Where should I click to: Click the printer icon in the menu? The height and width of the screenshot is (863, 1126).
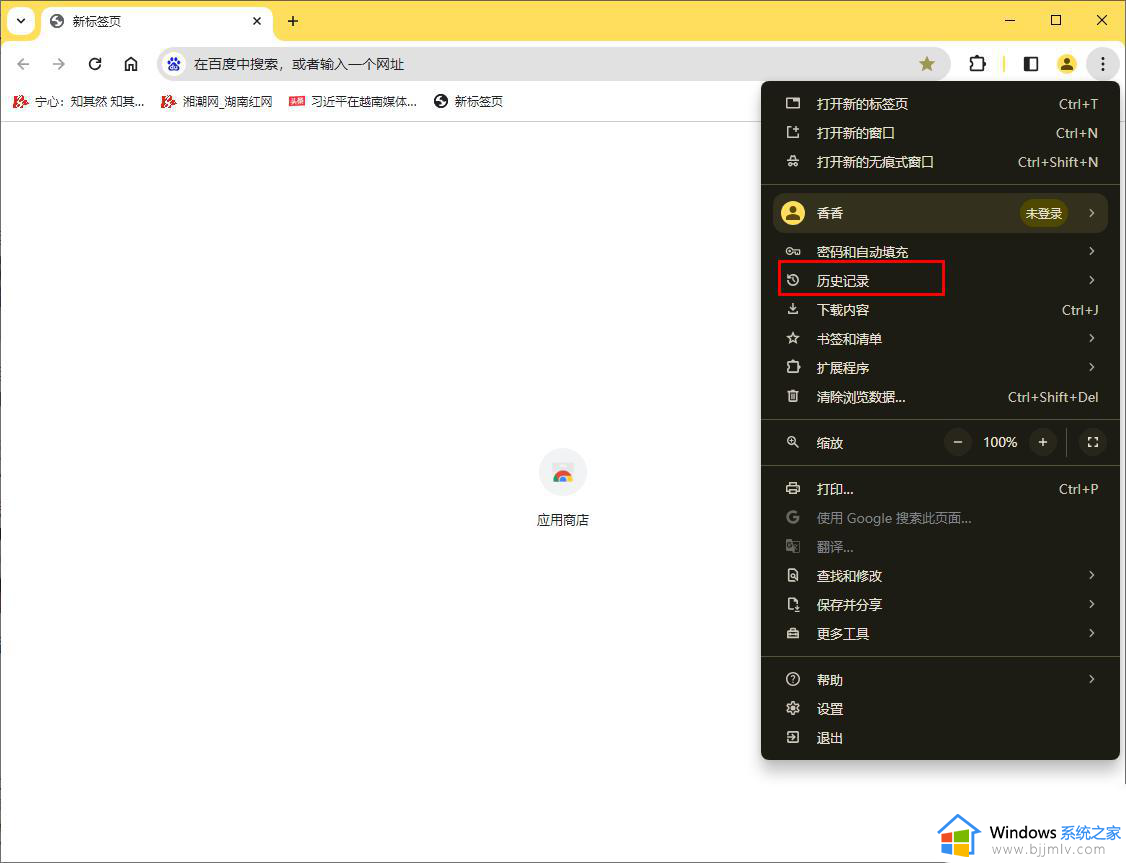click(x=793, y=488)
